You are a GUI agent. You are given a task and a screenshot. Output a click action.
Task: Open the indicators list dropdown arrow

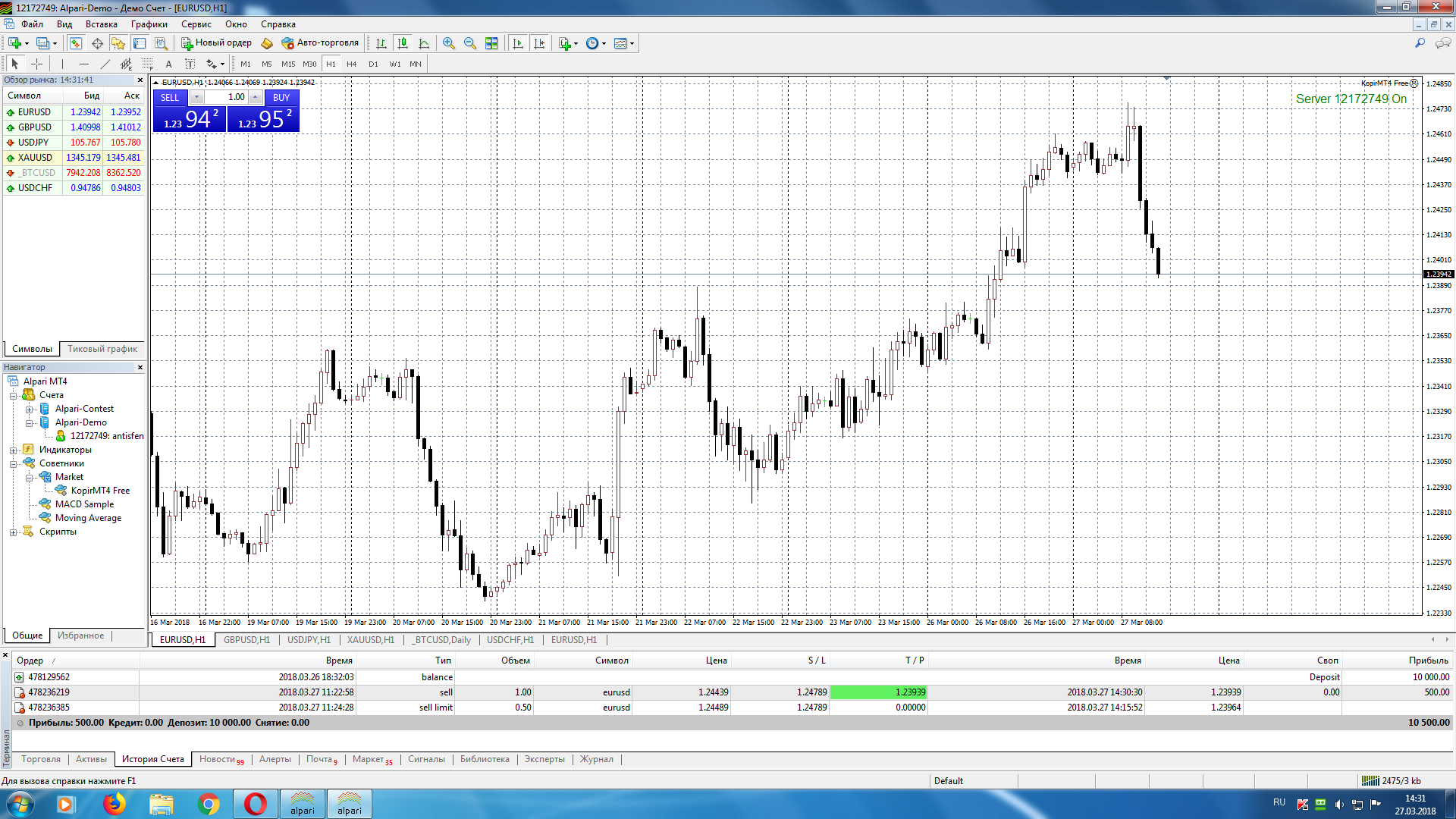(576, 44)
